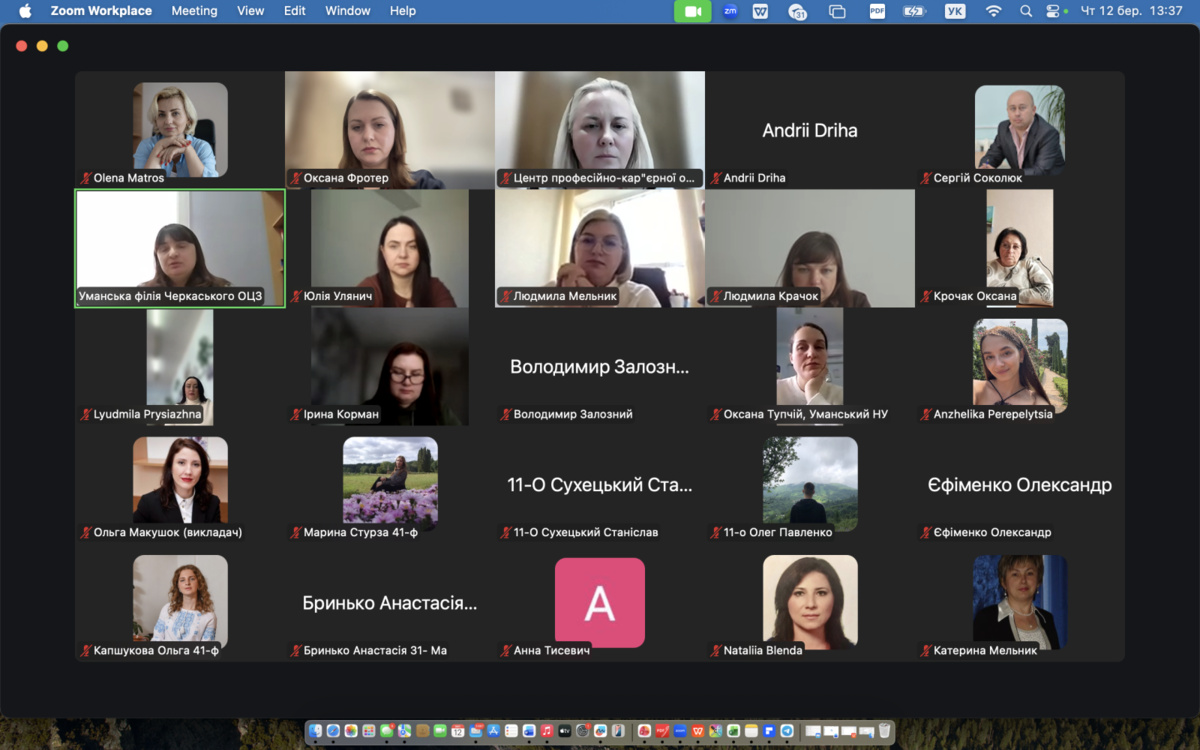The height and width of the screenshot is (750, 1200).
Task: Open the Trash in the Dock
Action: pos(884,731)
